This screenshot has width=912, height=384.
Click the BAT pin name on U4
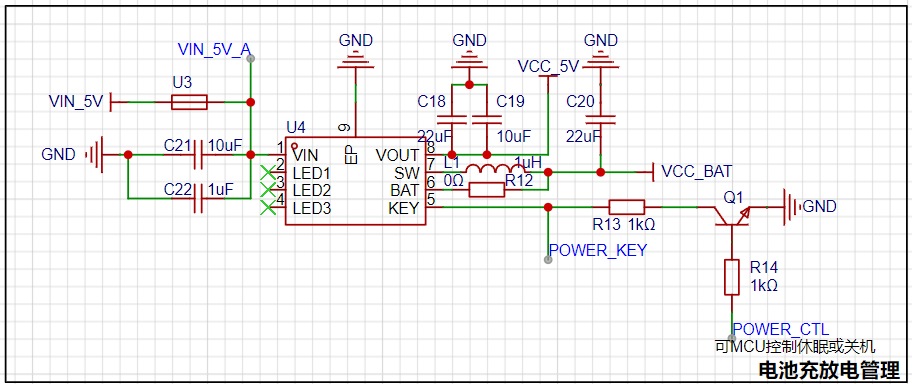click(404, 190)
